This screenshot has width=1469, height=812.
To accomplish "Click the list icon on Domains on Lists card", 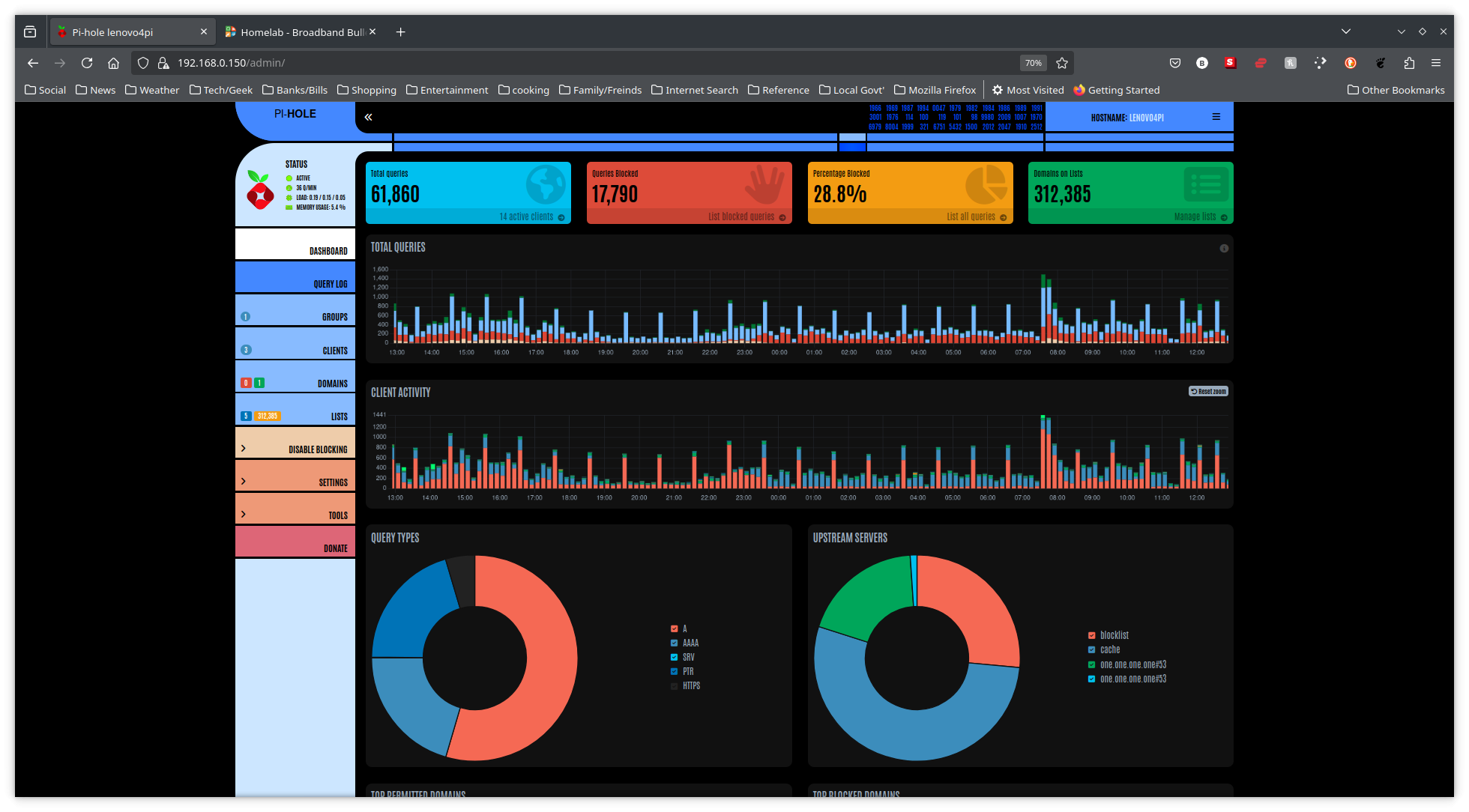I will tap(1206, 184).
